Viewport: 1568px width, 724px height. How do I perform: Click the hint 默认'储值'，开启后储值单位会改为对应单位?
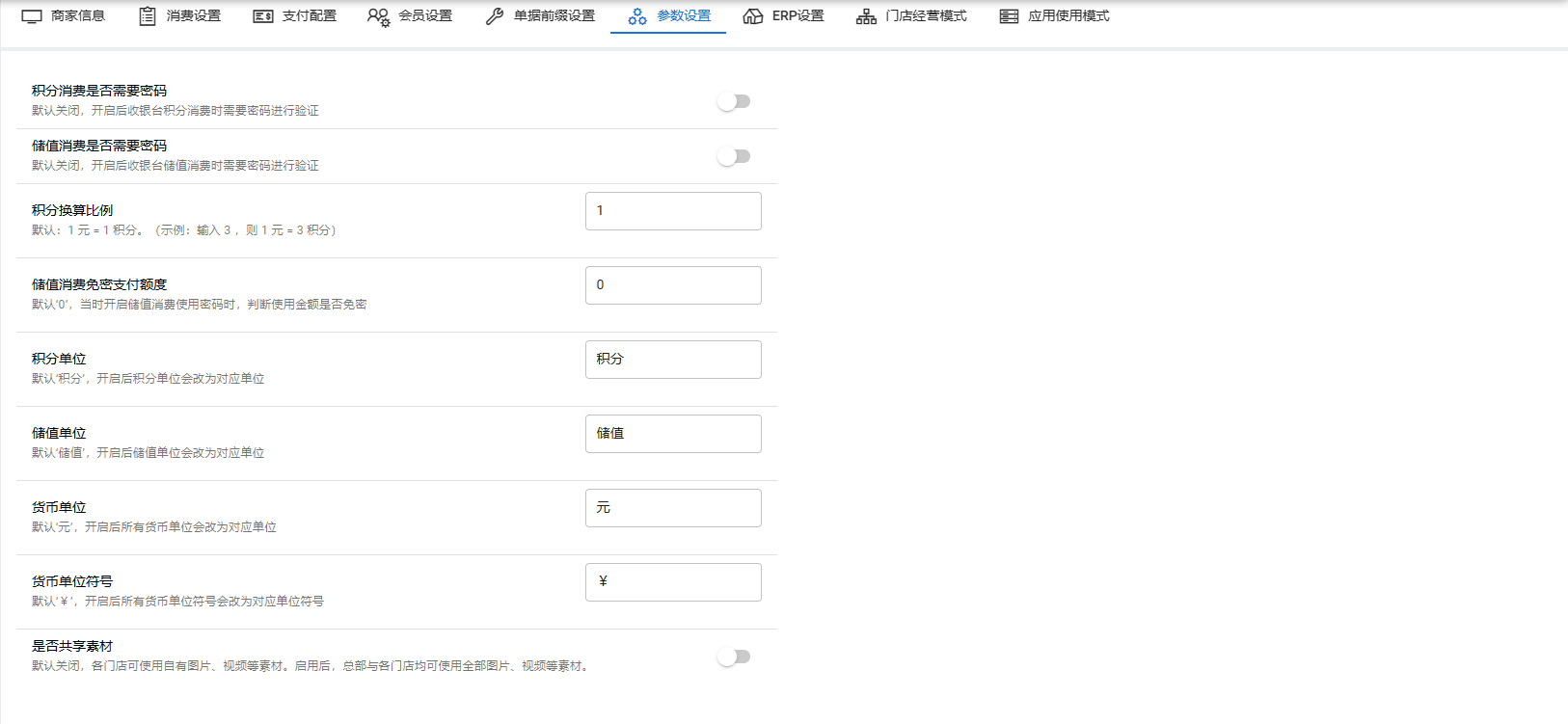click(149, 453)
